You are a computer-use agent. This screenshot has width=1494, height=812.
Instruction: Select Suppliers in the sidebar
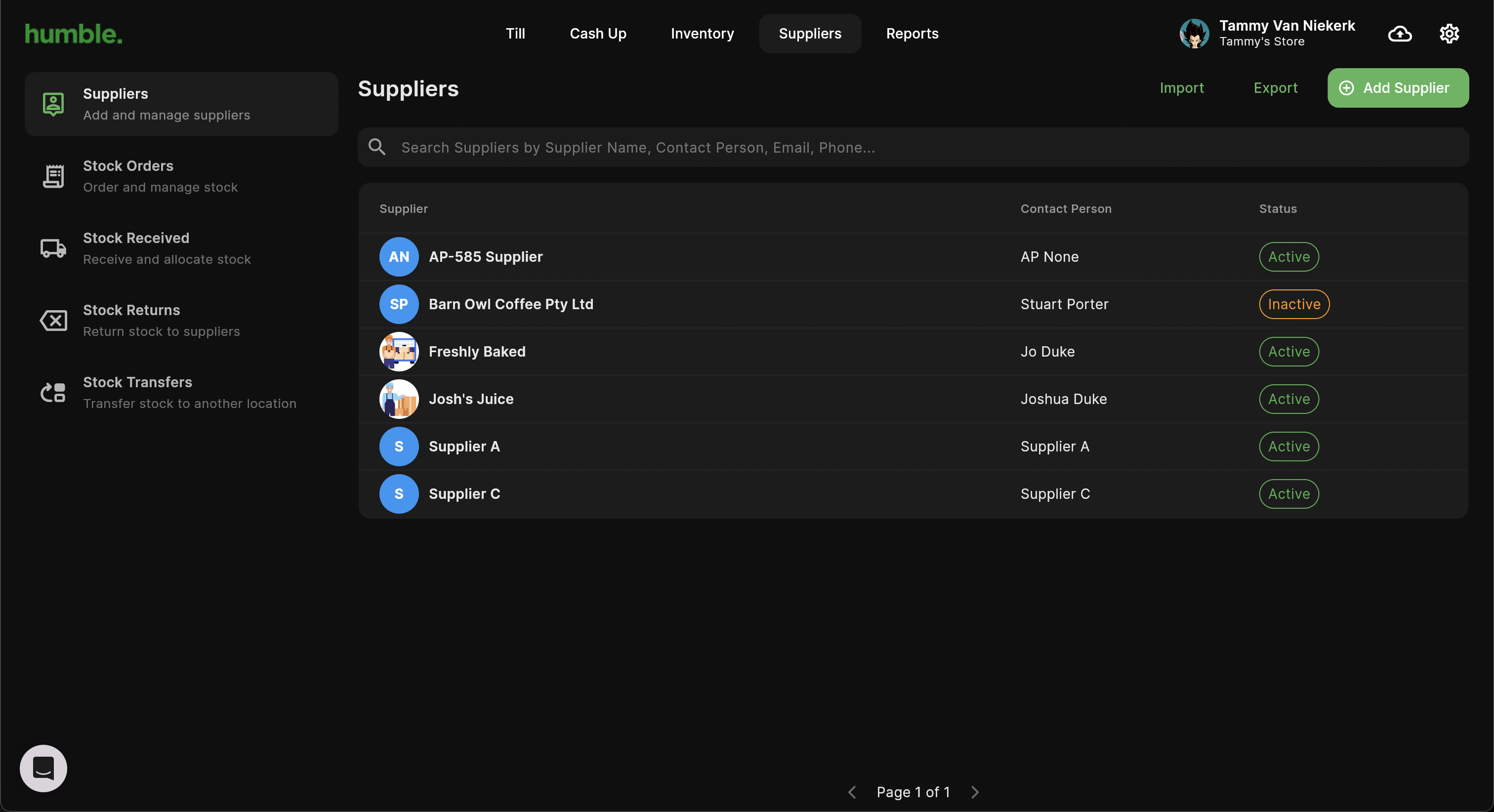[x=181, y=104]
